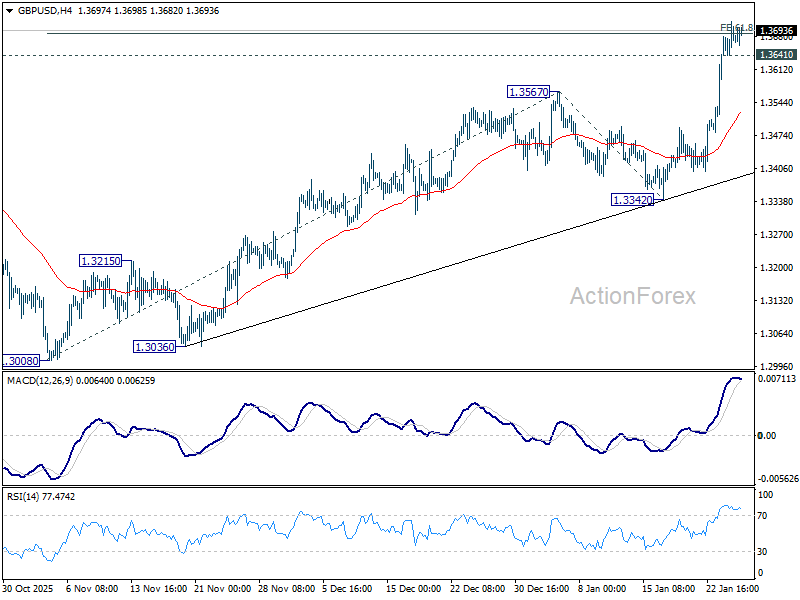The image size is (800, 600).
Task: Click the MACD scale value 0.007113
Action: click(x=777, y=379)
